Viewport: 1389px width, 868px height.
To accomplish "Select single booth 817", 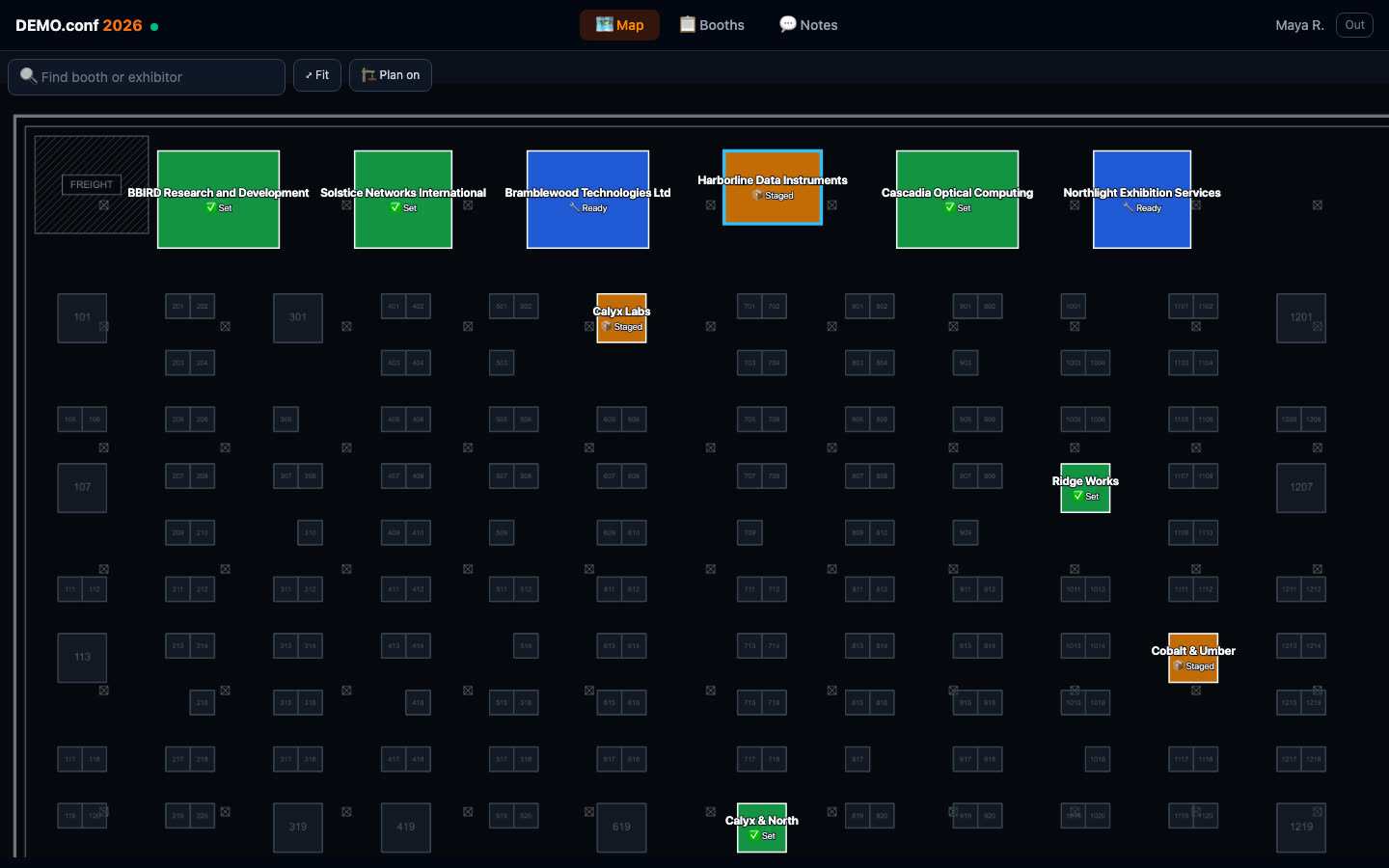I will [x=858, y=759].
